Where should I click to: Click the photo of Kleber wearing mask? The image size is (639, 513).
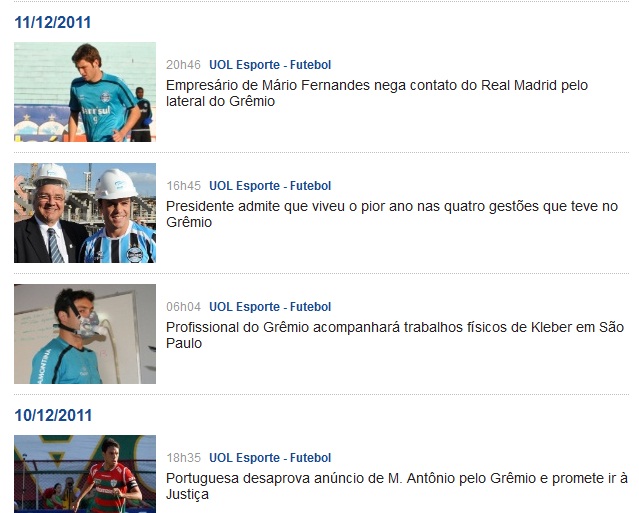85,334
